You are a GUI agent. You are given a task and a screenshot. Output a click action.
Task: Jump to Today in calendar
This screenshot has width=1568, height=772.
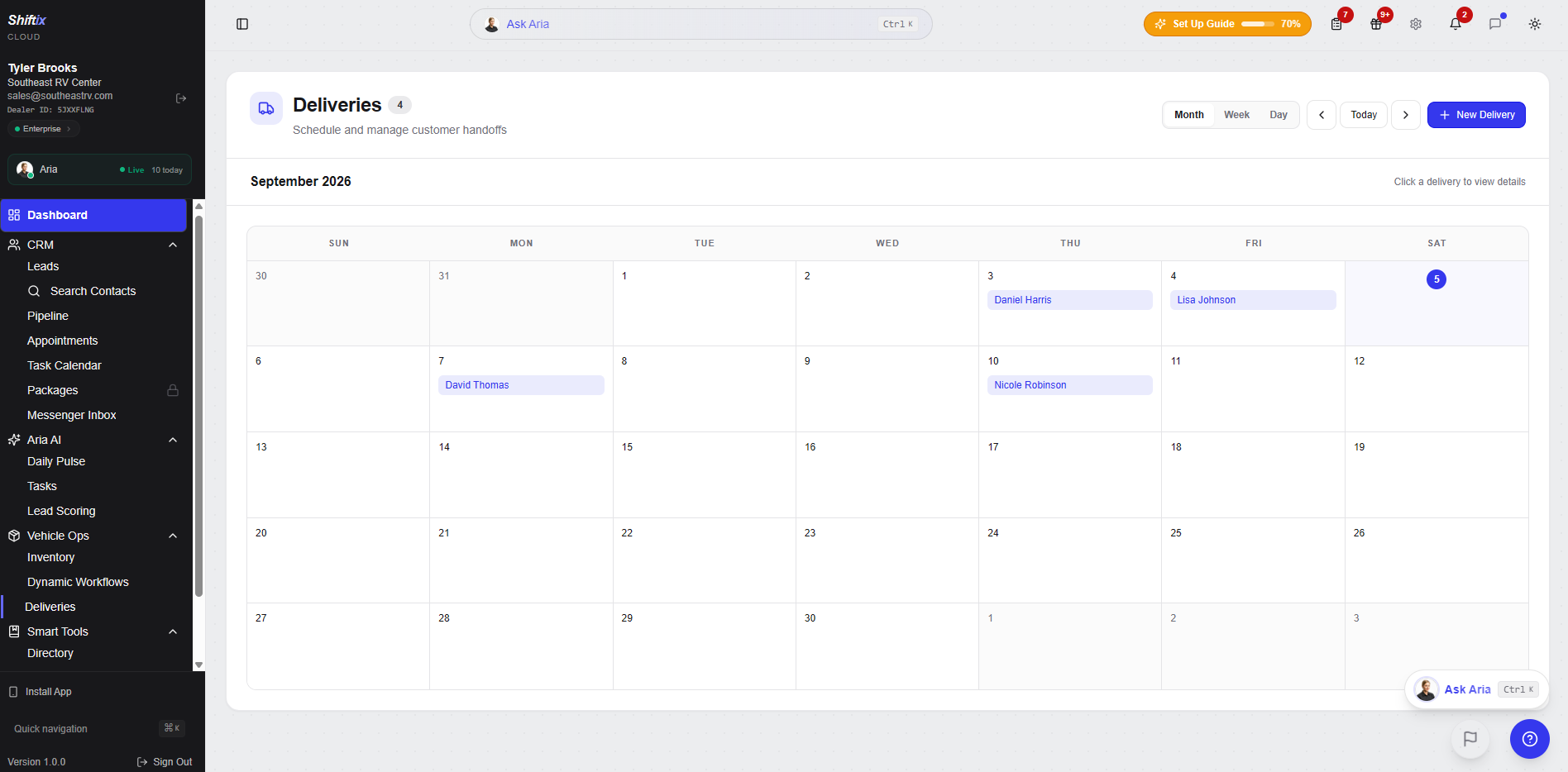click(1364, 115)
